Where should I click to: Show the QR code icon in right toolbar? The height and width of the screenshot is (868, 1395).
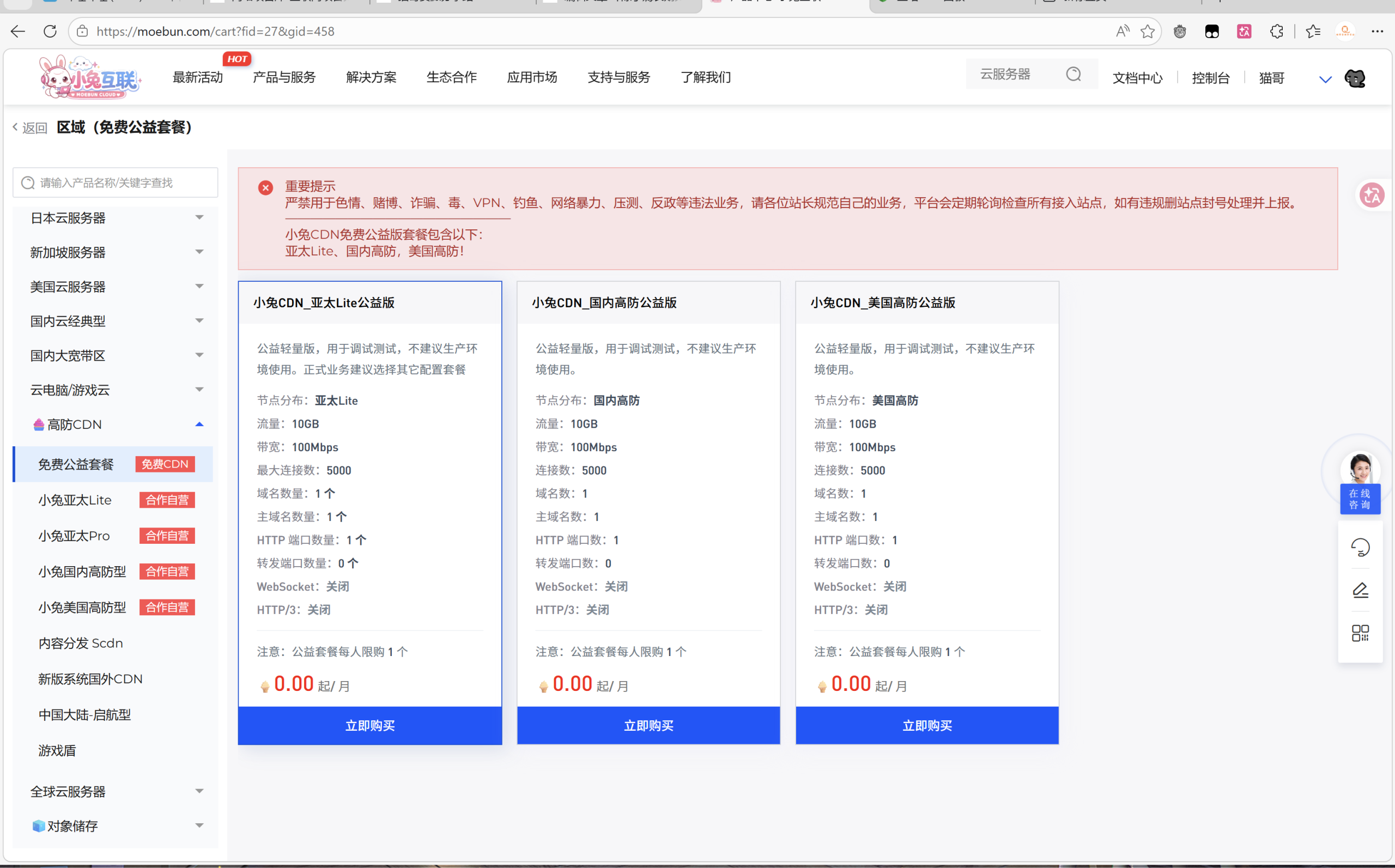click(x=1360, y=633)
